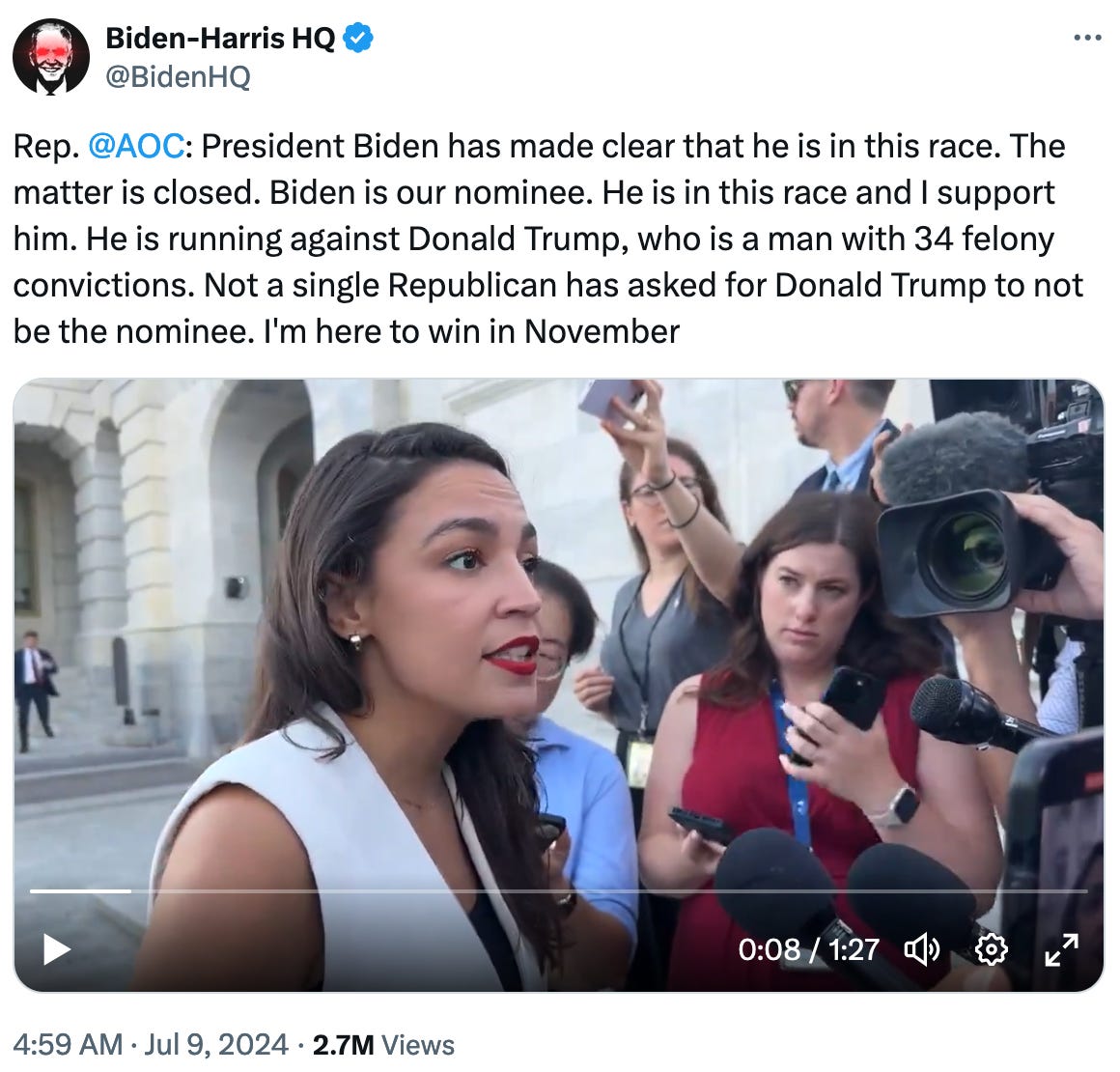Click the middle of the video progress bar
This screenshot has height=1072, width=1120.
(x=559, y=890)
